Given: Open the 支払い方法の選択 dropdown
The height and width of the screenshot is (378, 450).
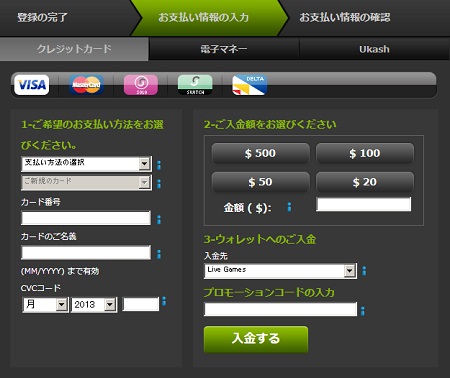Looking at the screenshot, I should [x=87, y=164].
